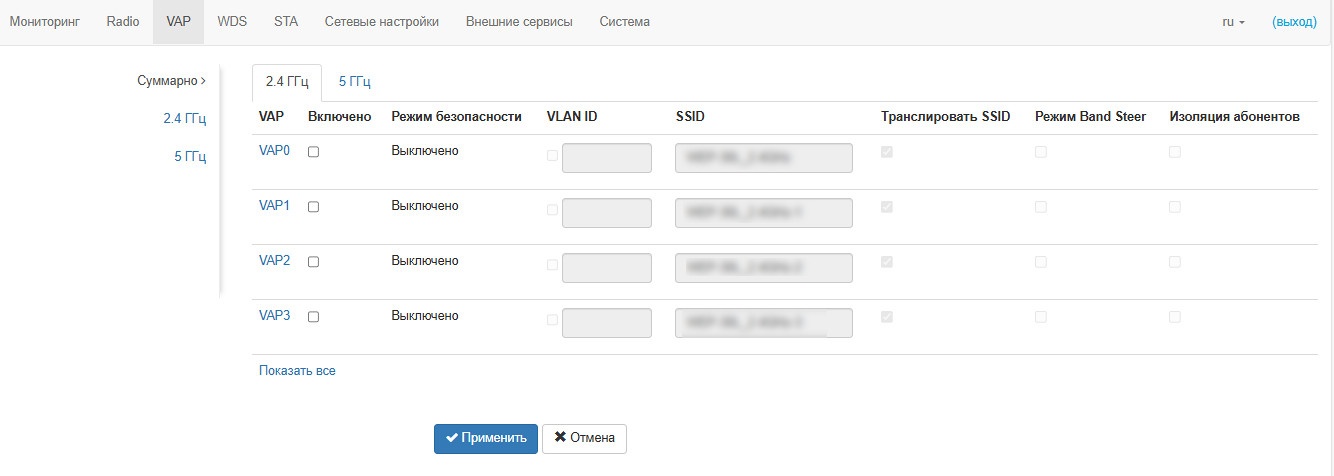Switch to the 5 ГГц tab
This screenshot has width=1334, height=476.
tap(354, 82)
